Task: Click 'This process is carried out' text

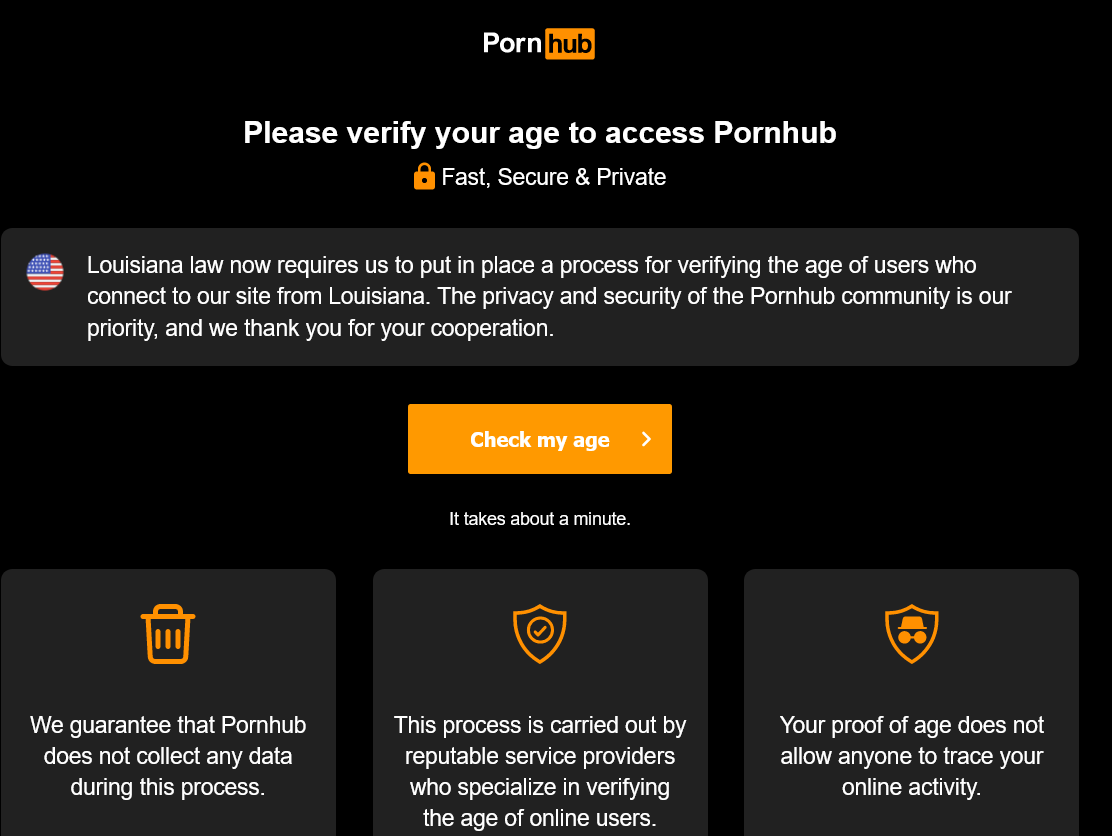Action: (x=540, y=725)
